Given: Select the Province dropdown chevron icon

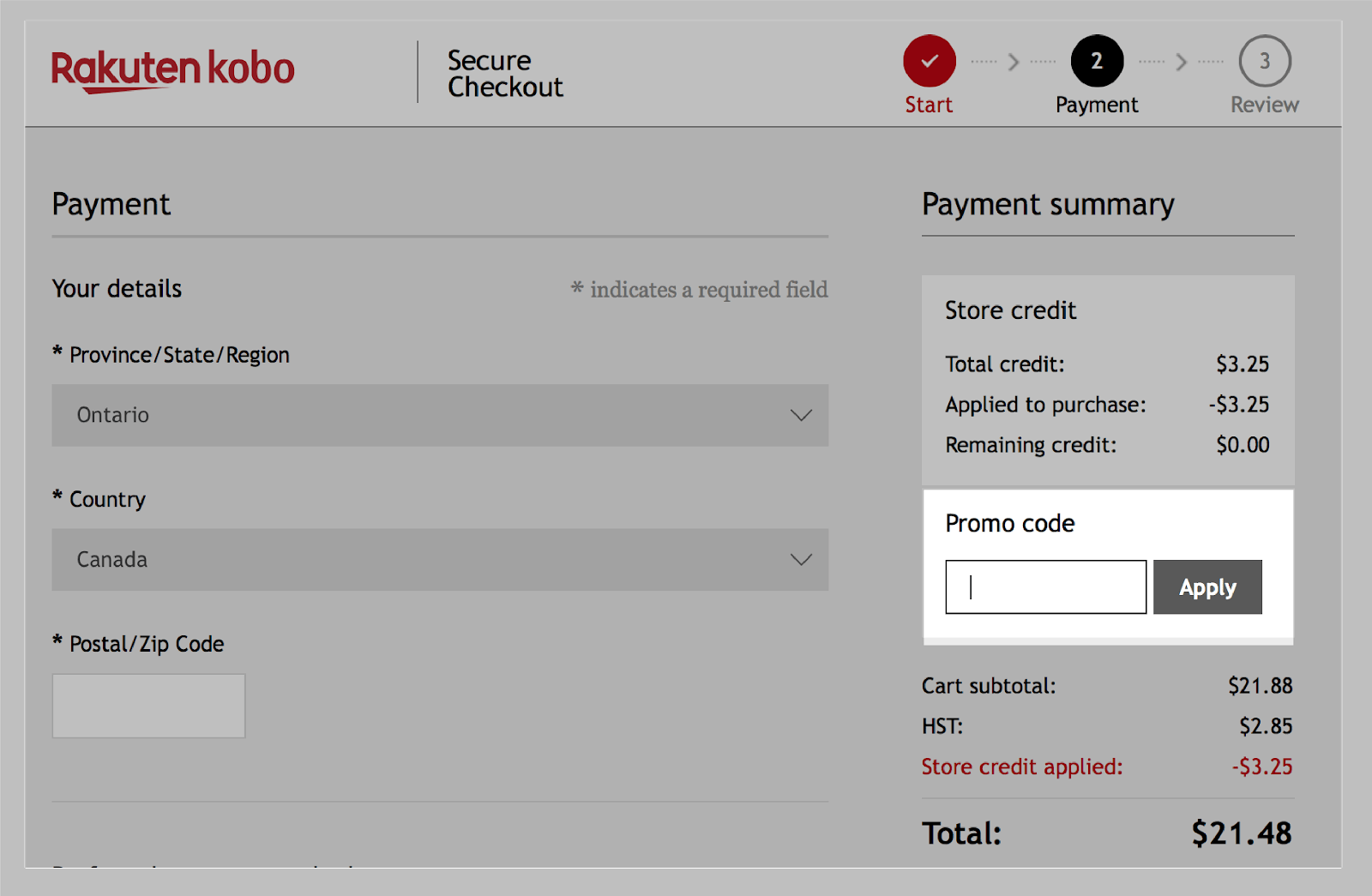Looking at the screenshot, I should pyautogui.click(x=801, y=415).
